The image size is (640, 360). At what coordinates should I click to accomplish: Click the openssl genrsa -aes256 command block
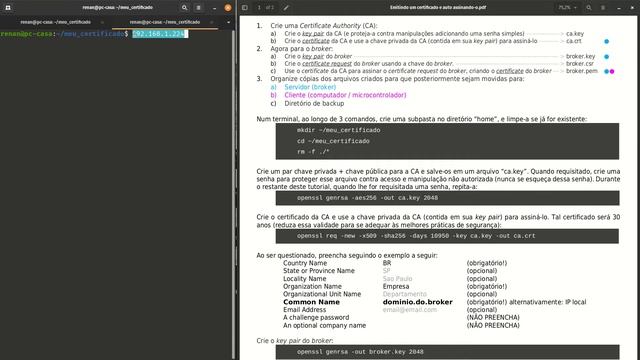click(x=447, y=198)
